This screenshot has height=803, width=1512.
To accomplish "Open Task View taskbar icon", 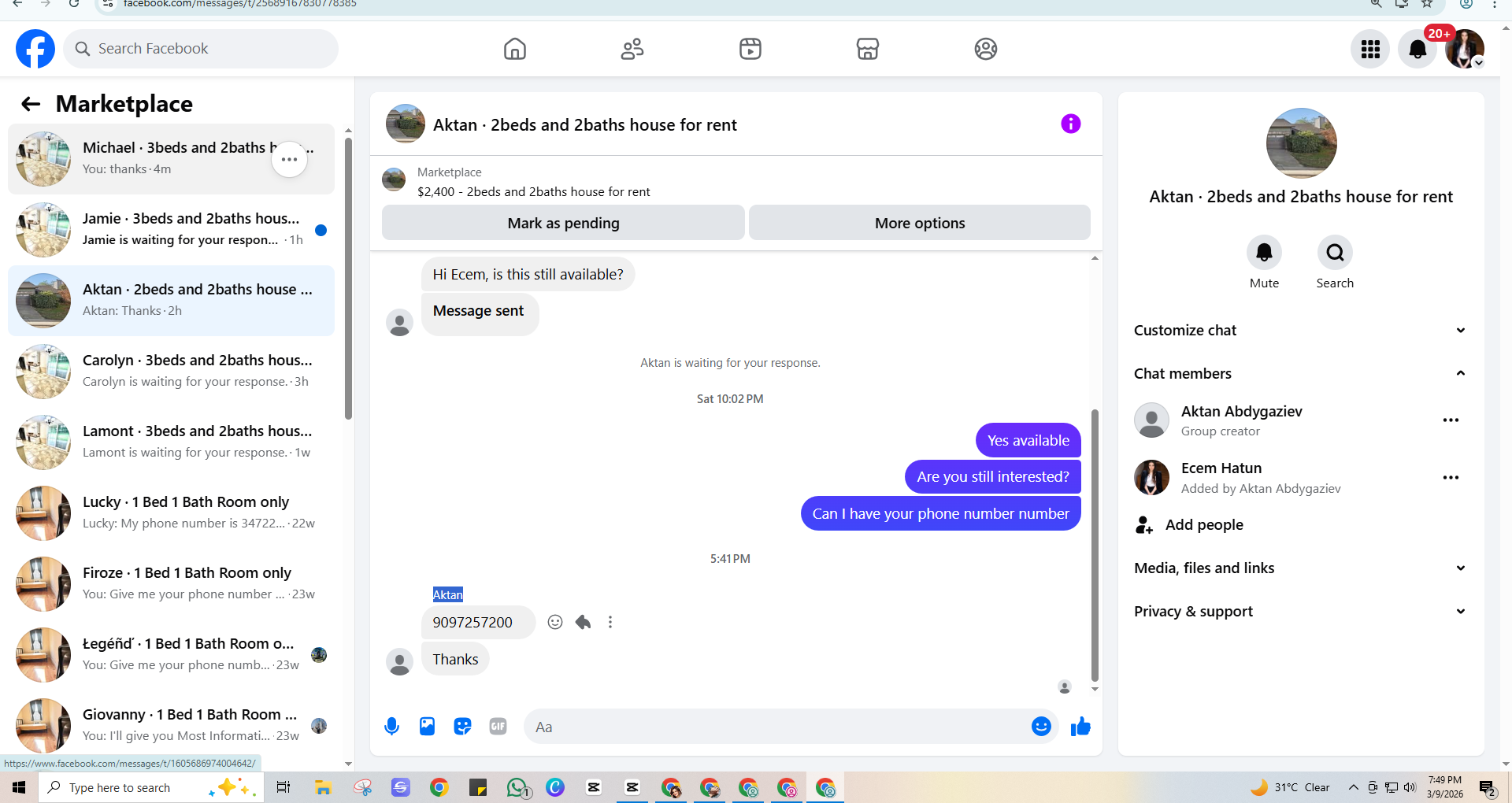I will (283, 787).
